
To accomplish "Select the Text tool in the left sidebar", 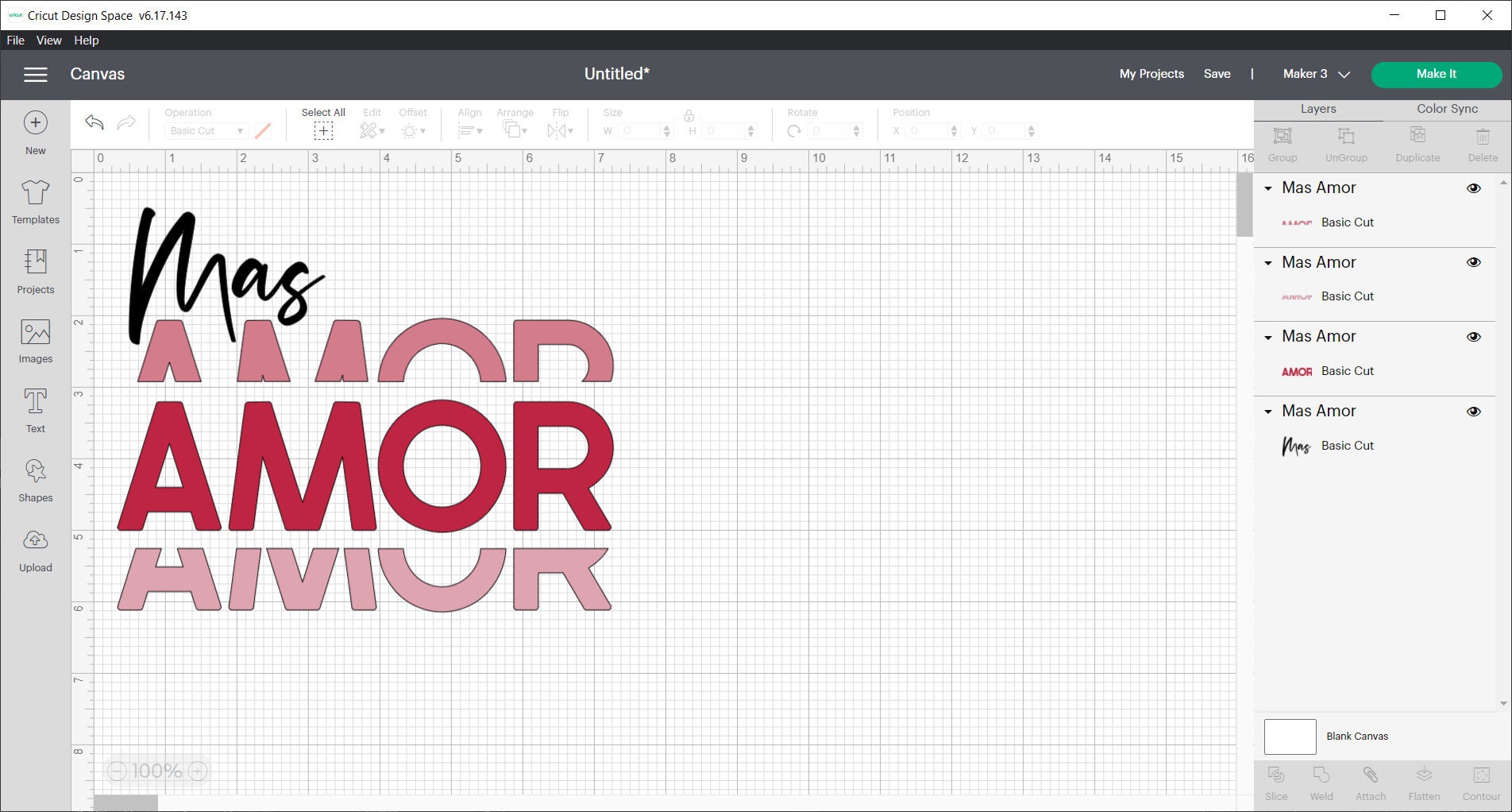I will tap(35, 408).
